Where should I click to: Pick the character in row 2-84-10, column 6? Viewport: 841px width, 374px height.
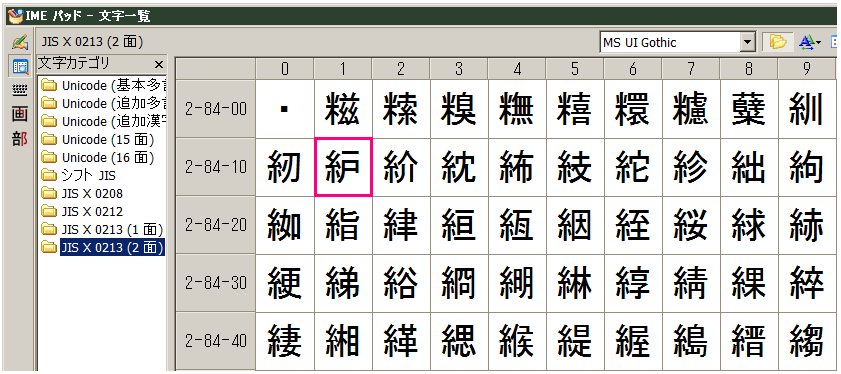[x=633, y=167]
